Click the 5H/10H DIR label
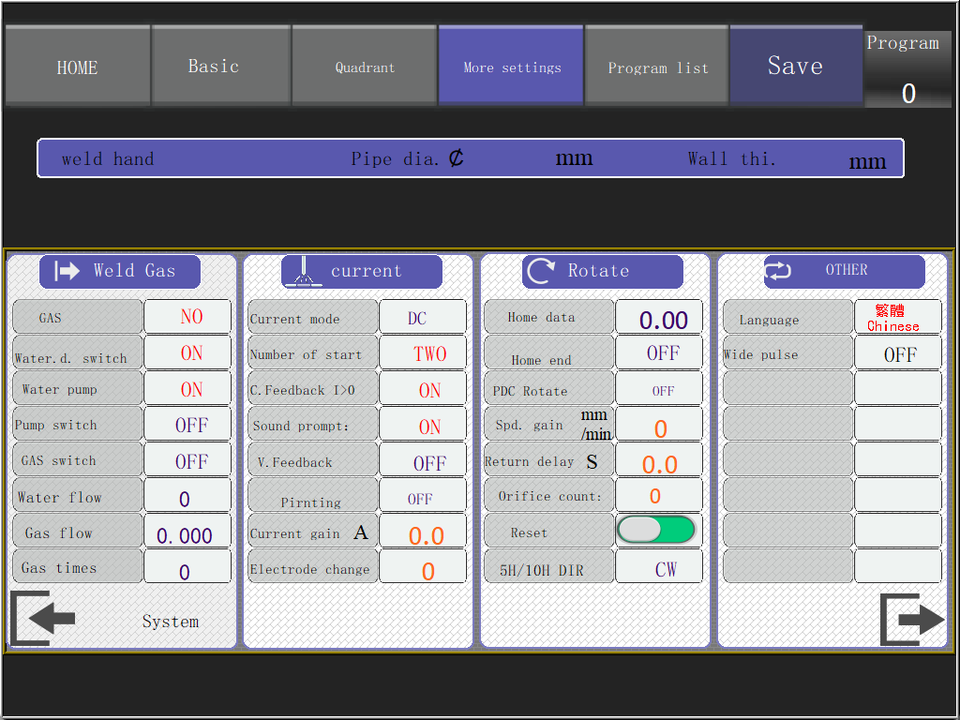Image resolution: width=960 pixels, height=720 pixels. (541, 570)
